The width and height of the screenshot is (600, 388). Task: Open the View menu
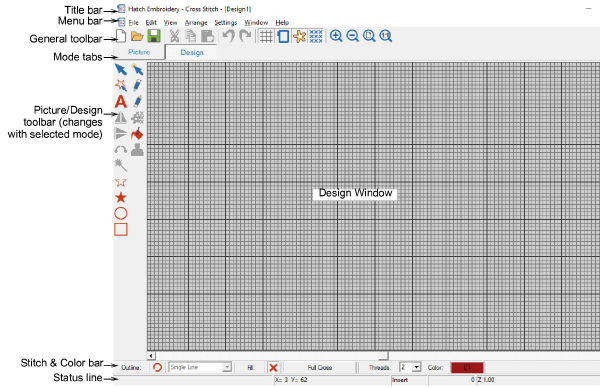click(x=171, y=23)
